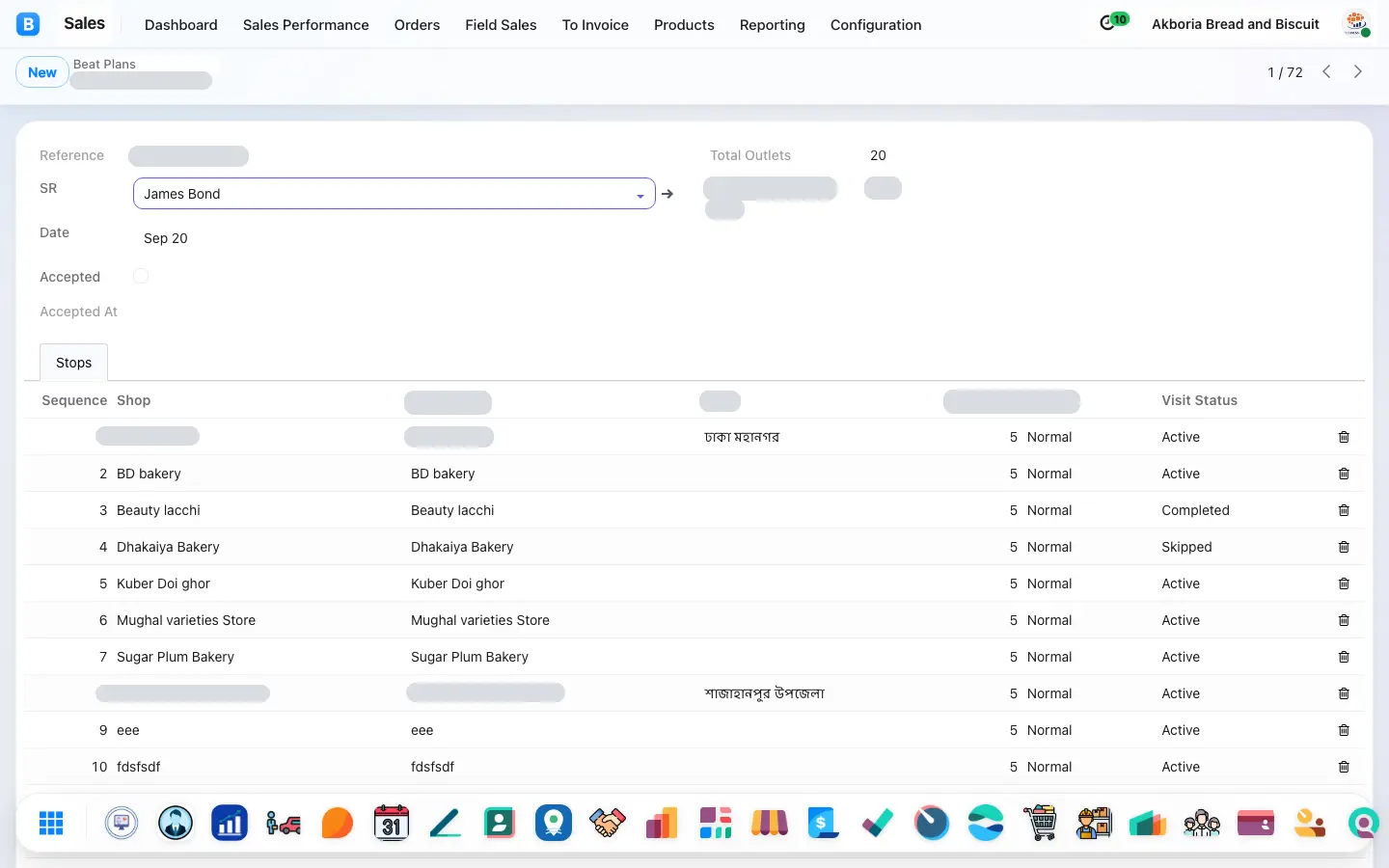Toggle the Accepted checkbox
Screen dimensions: 1389x868
pyautogui.click(x=141, y=277)
